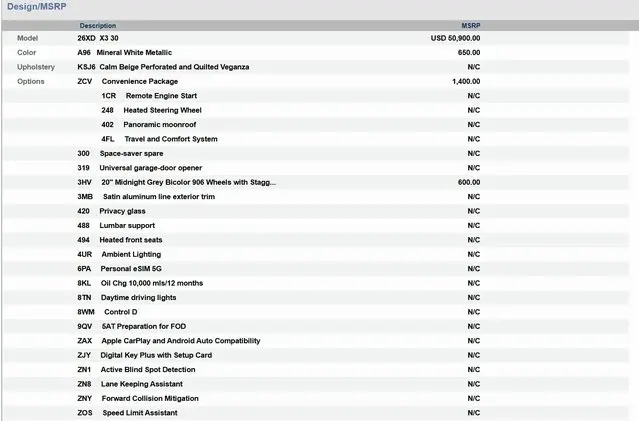639x421 pixels.
Task: Click the USD 50,900.00 price value
Action: pos(455,38)
